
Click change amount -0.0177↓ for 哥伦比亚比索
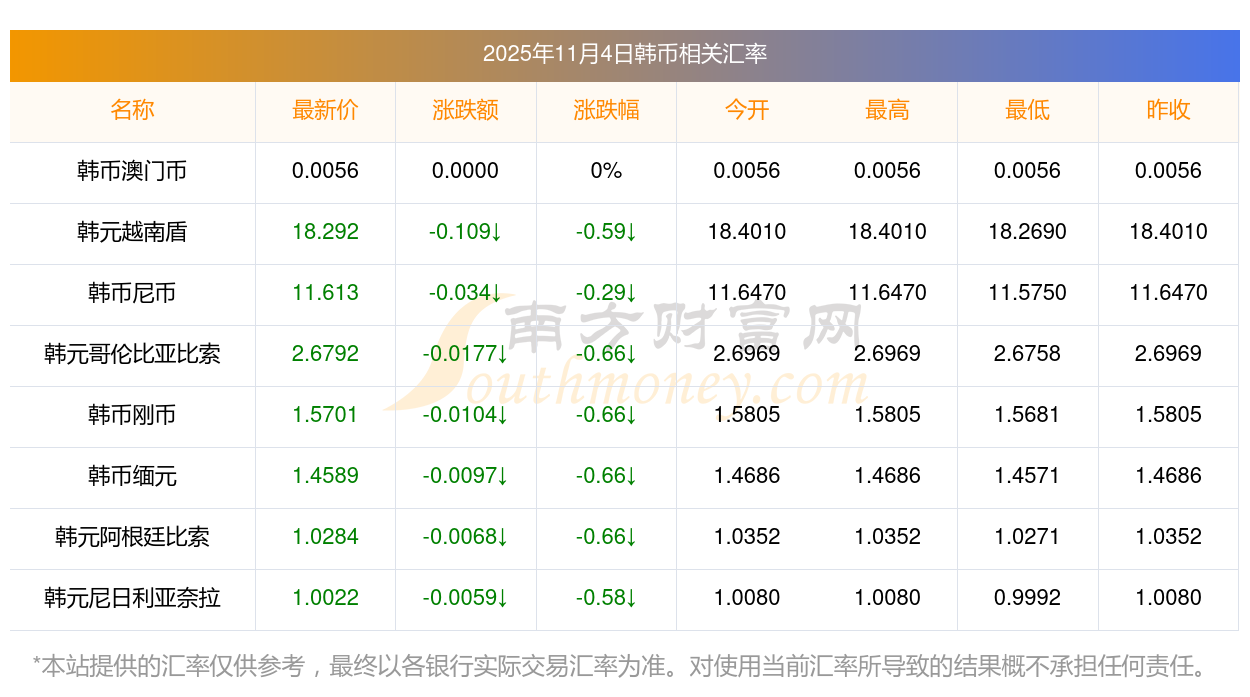pyautogui.click(x=466, y=354)
